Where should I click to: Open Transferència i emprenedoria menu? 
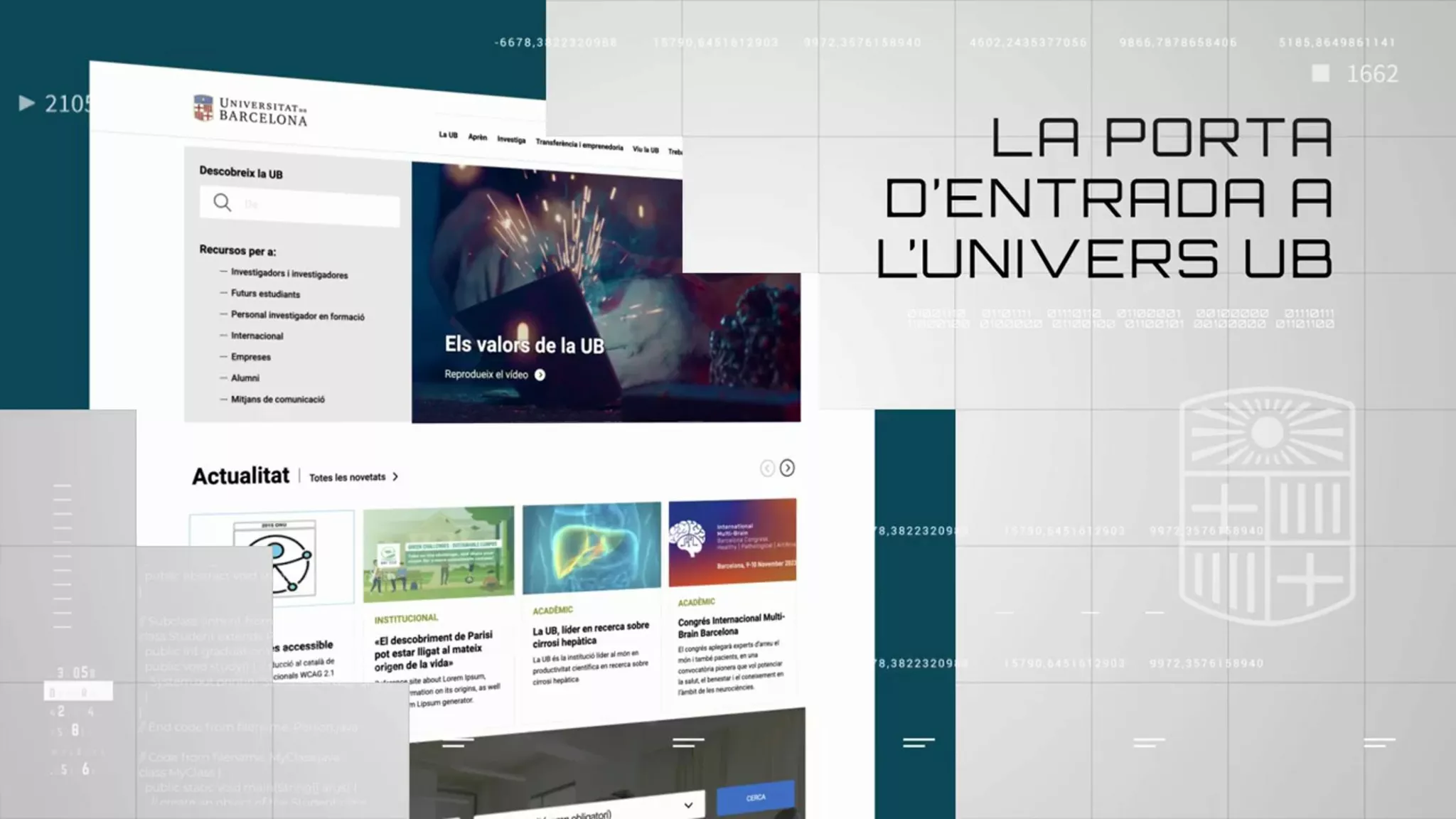pyautogui.click(x=579, y=145)
